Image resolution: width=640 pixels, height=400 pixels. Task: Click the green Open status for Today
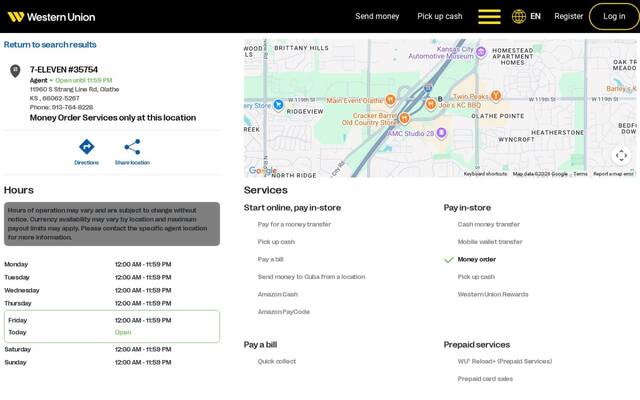(123, 333)
